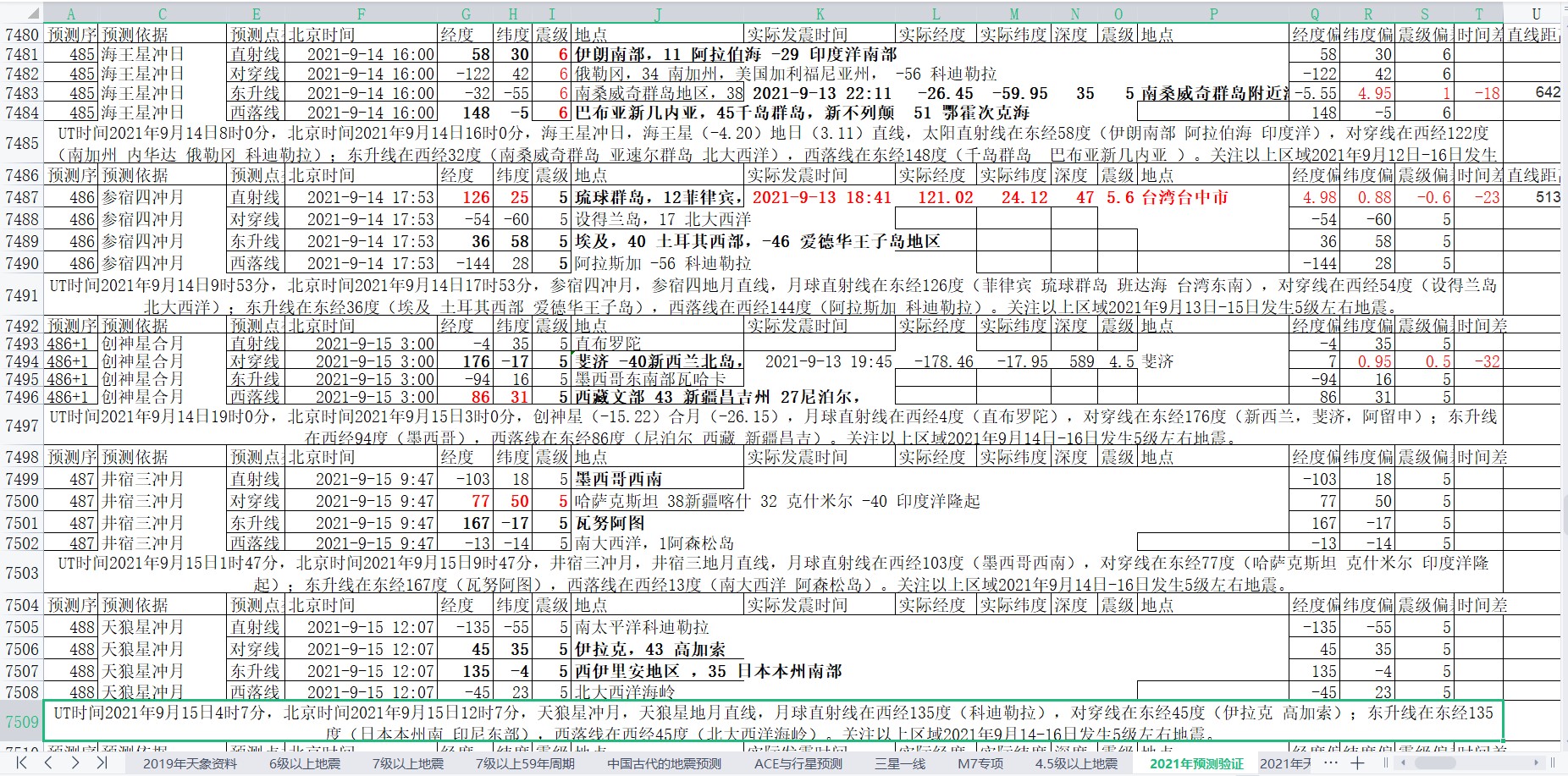Click the horizontal scrollbar thumb
The height and width of the screenshot is (776, 1568).
(x=1433, y=763)
